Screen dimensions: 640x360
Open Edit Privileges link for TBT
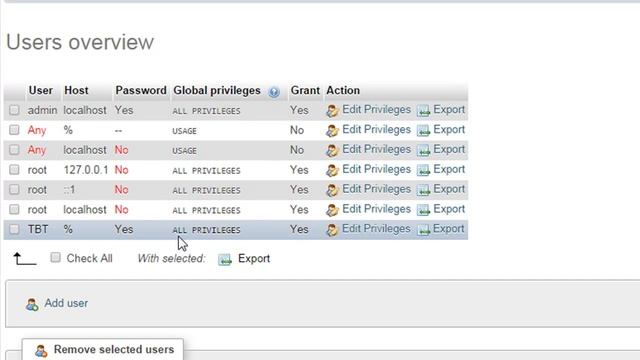[376, 229]
